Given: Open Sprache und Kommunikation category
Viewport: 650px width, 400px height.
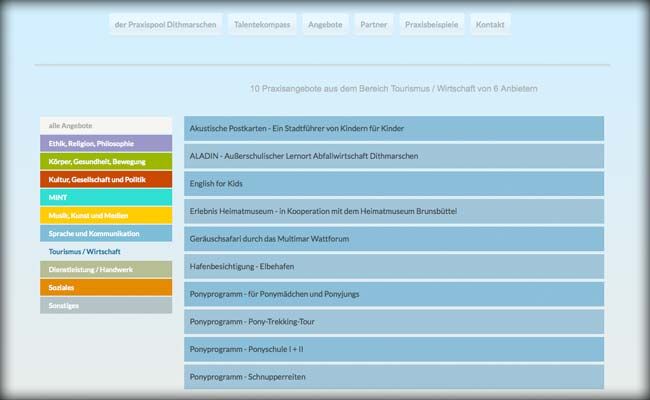Looking at the screenshot, I should 106,234.
